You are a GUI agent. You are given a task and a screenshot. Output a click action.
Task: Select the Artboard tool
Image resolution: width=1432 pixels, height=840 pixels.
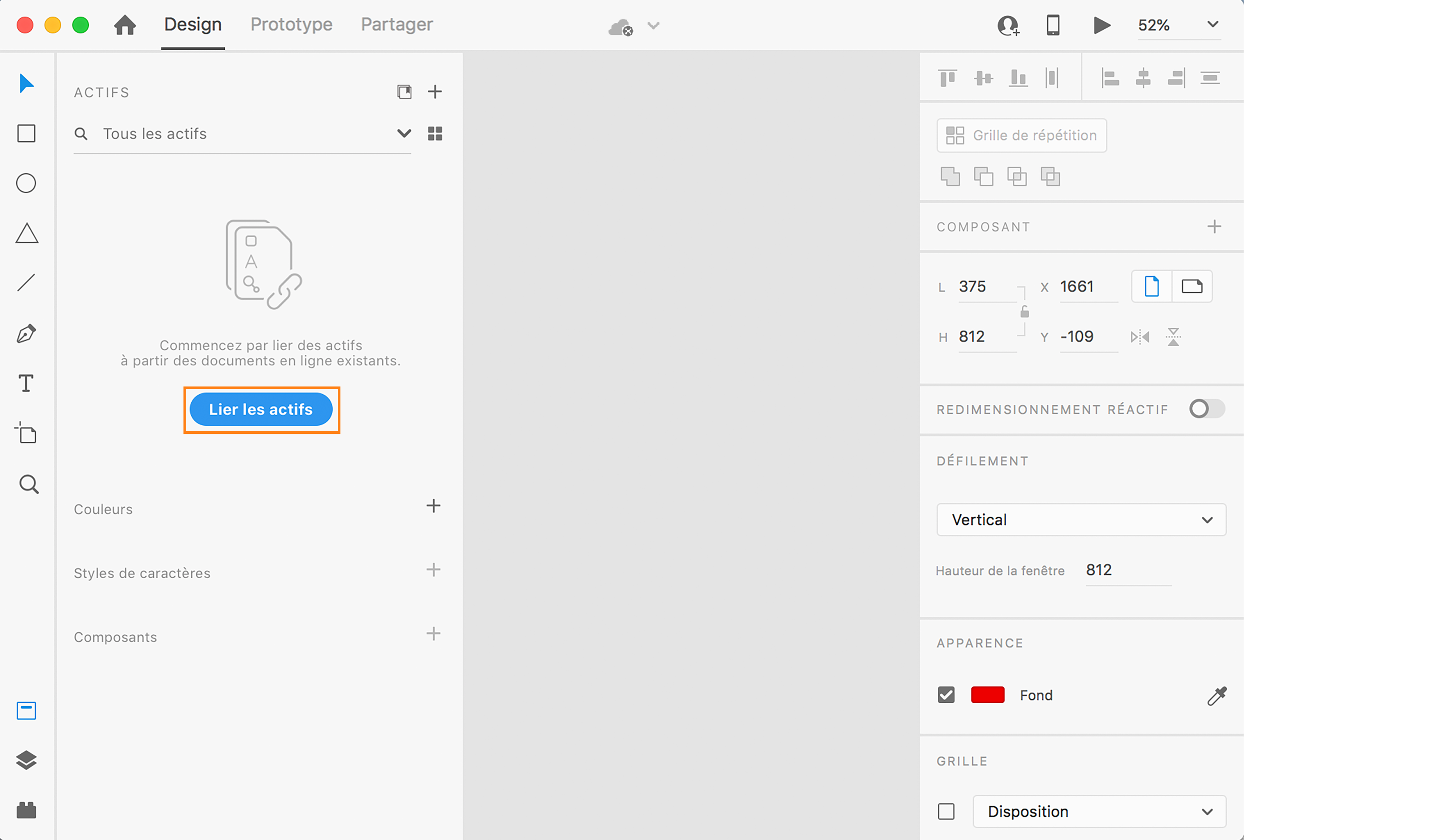26,434
